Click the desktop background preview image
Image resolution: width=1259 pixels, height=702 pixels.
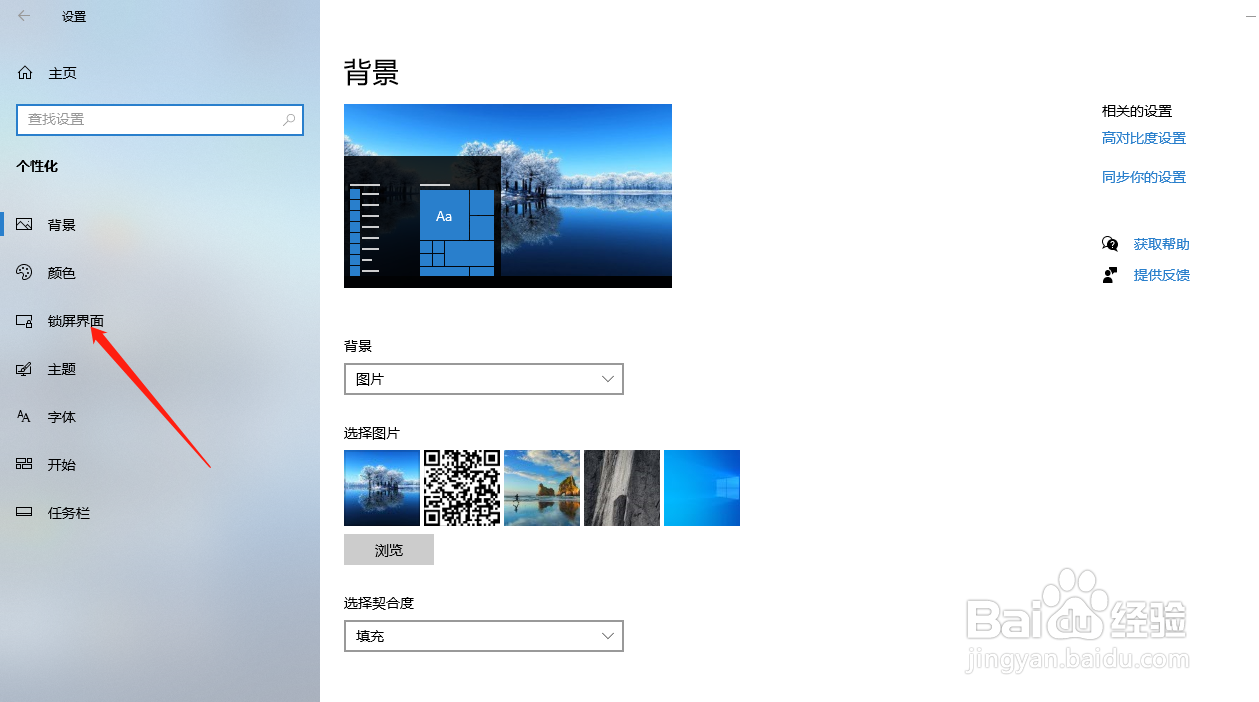point(508,196)
